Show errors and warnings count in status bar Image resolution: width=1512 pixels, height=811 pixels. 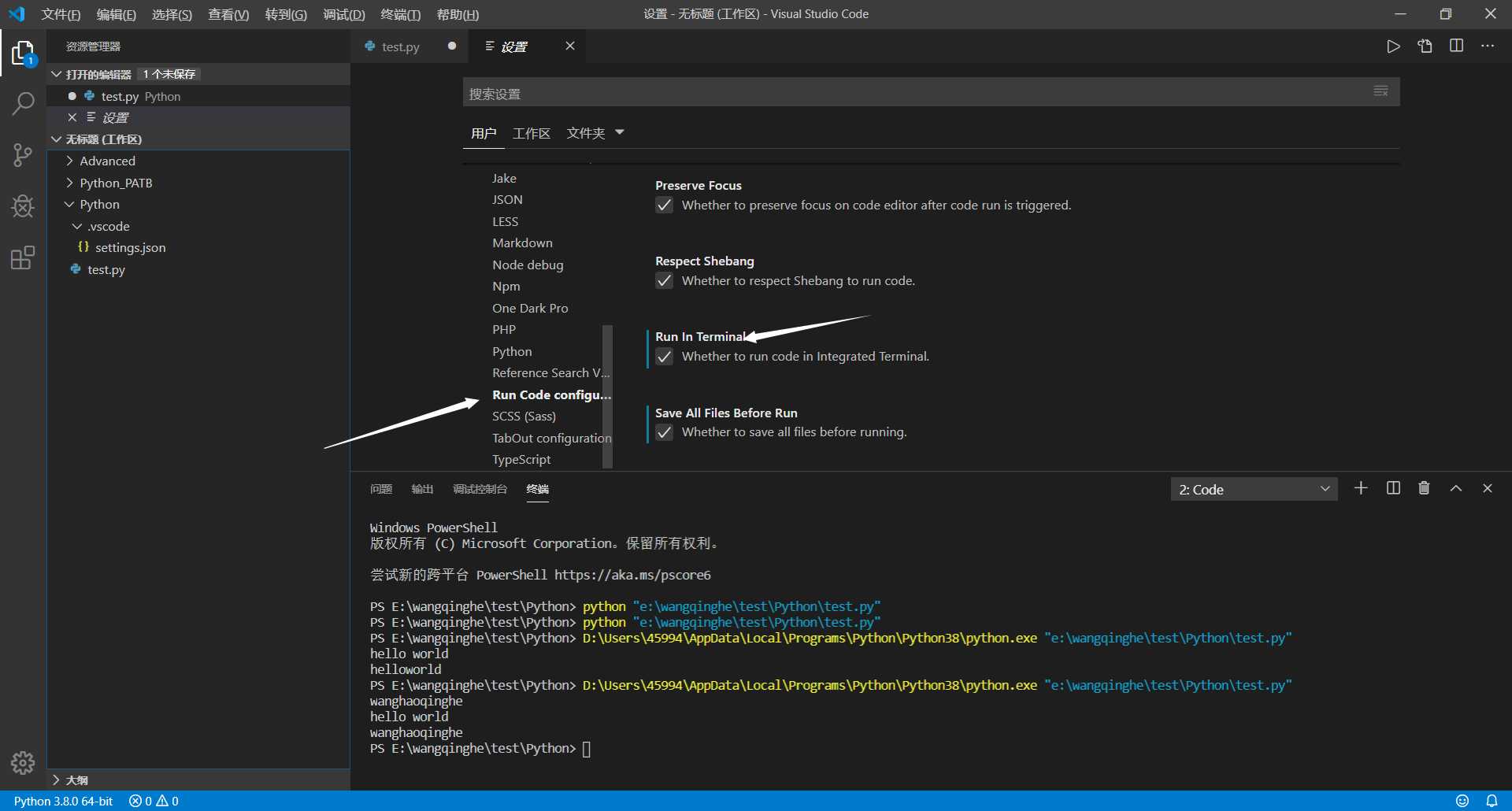click(154, 801)
